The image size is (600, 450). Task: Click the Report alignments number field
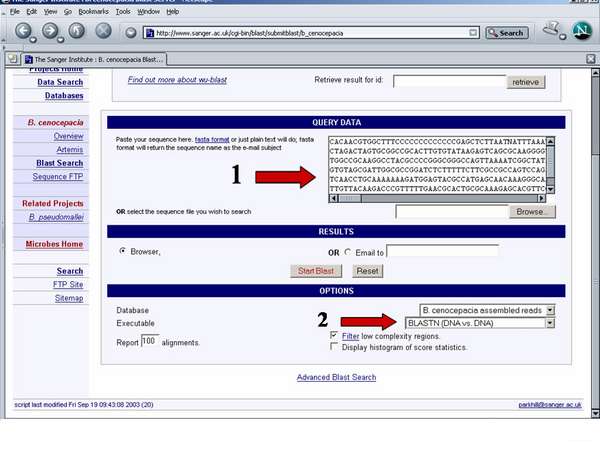(x=149, y=341)
